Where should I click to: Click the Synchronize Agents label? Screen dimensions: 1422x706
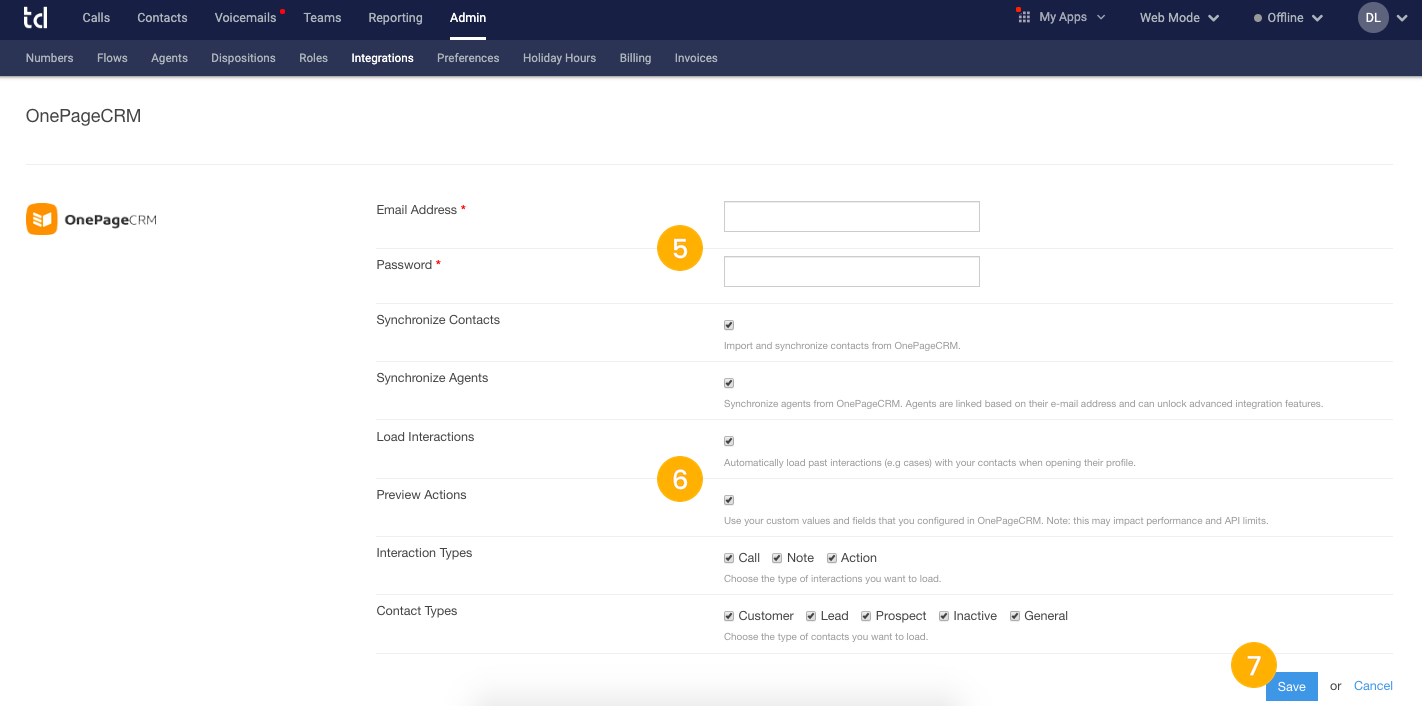point(432,378)
